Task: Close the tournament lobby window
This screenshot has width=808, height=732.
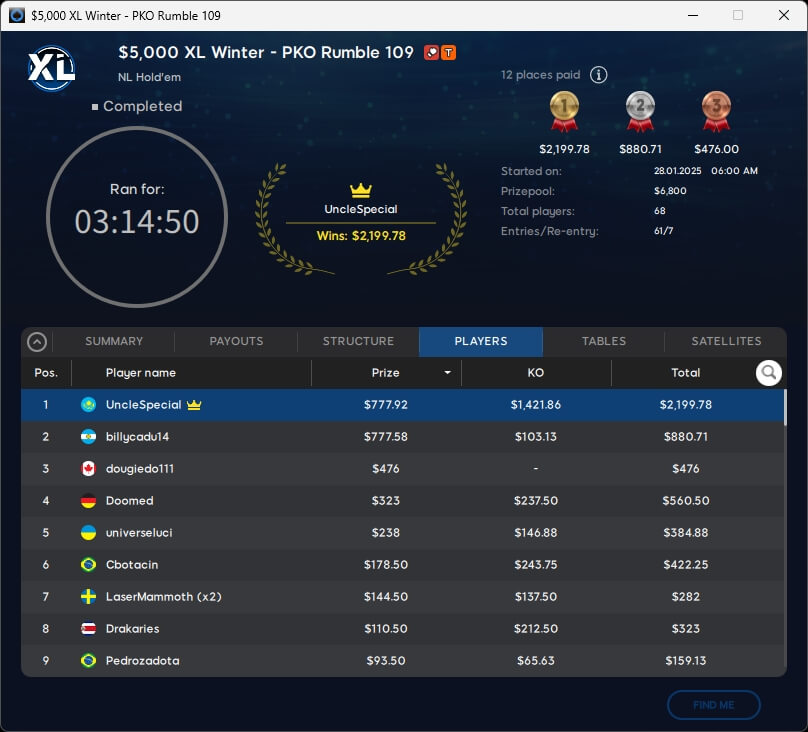Action: [784, 15]
